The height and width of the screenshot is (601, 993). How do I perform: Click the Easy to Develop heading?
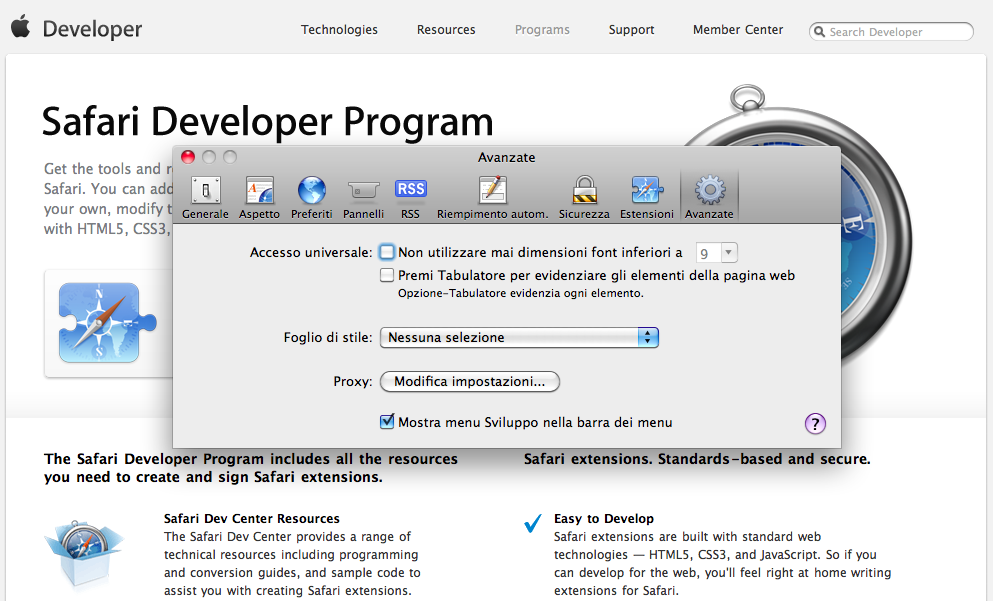pyautogui.click(x=604, y=519)
